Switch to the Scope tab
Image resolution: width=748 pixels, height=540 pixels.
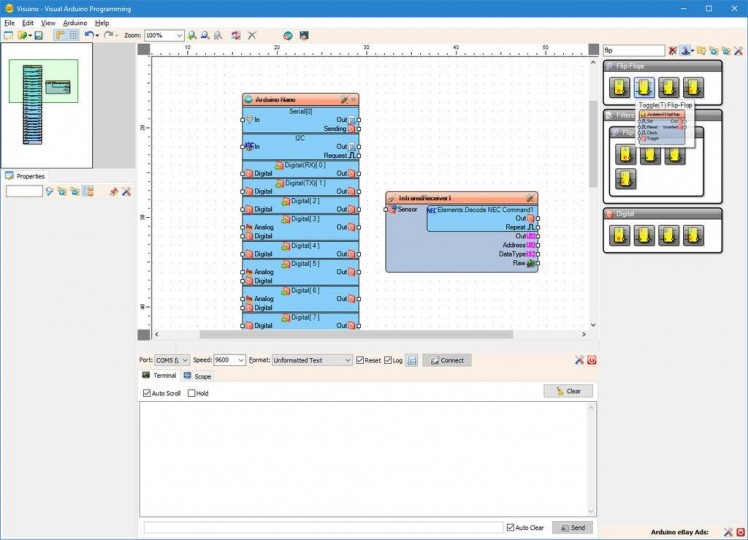pos(197,376)
